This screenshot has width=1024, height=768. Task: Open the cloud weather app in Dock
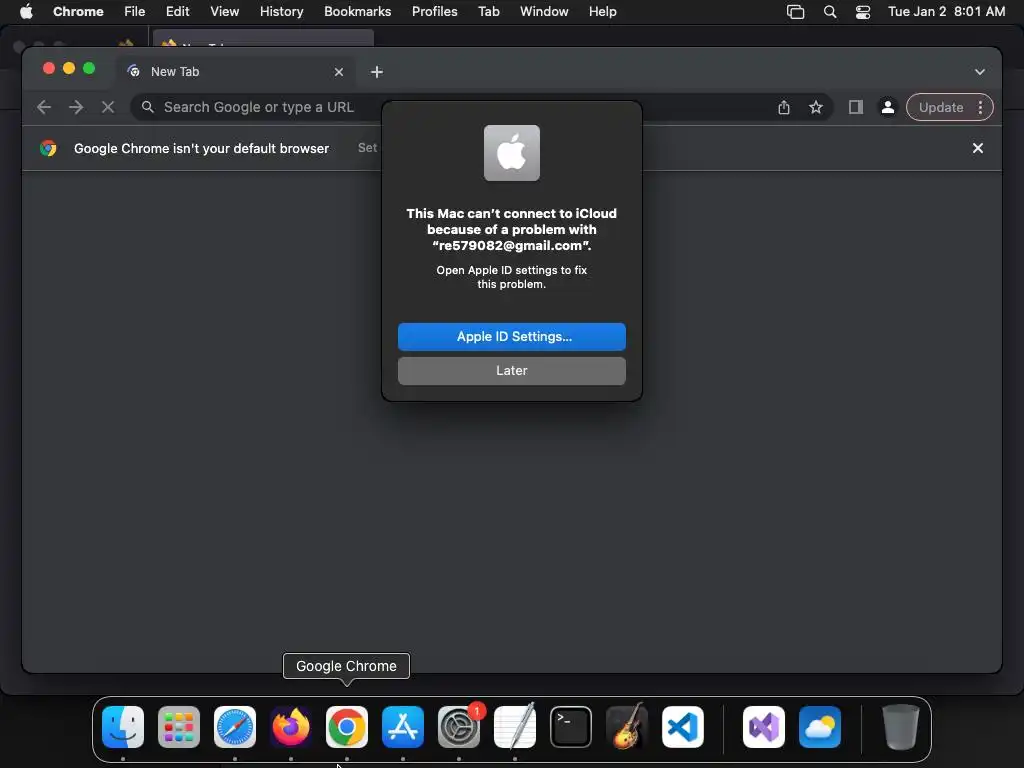tap(820, 727)
